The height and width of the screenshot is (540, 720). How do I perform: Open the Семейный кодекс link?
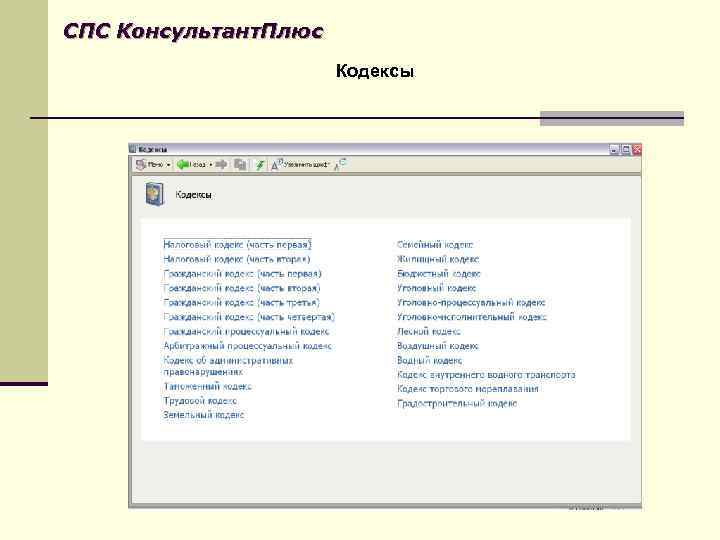[435, 245]
